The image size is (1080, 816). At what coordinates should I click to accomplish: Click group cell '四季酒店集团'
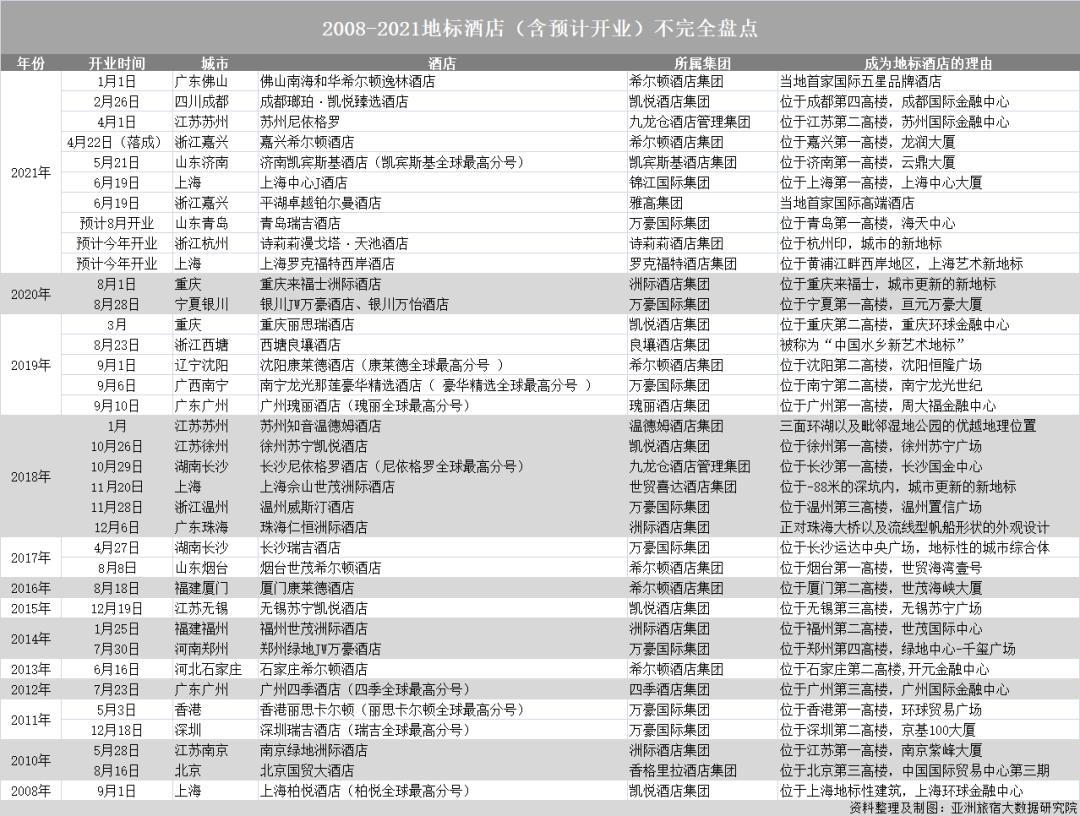[x=669, y=689]
